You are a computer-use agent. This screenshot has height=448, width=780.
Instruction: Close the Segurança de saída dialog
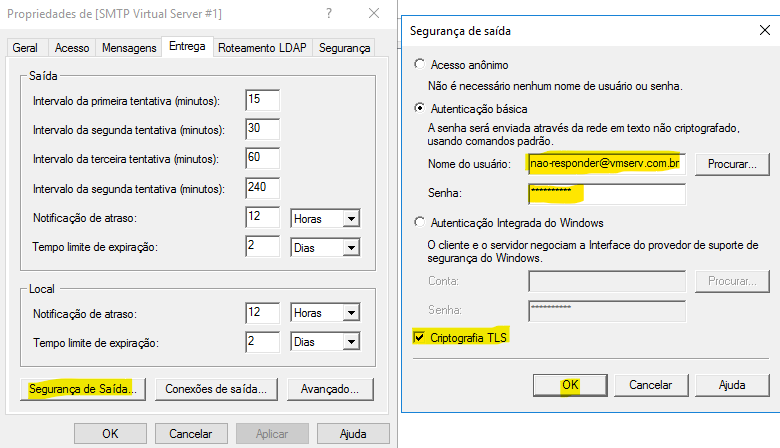(x=765, y=30)
